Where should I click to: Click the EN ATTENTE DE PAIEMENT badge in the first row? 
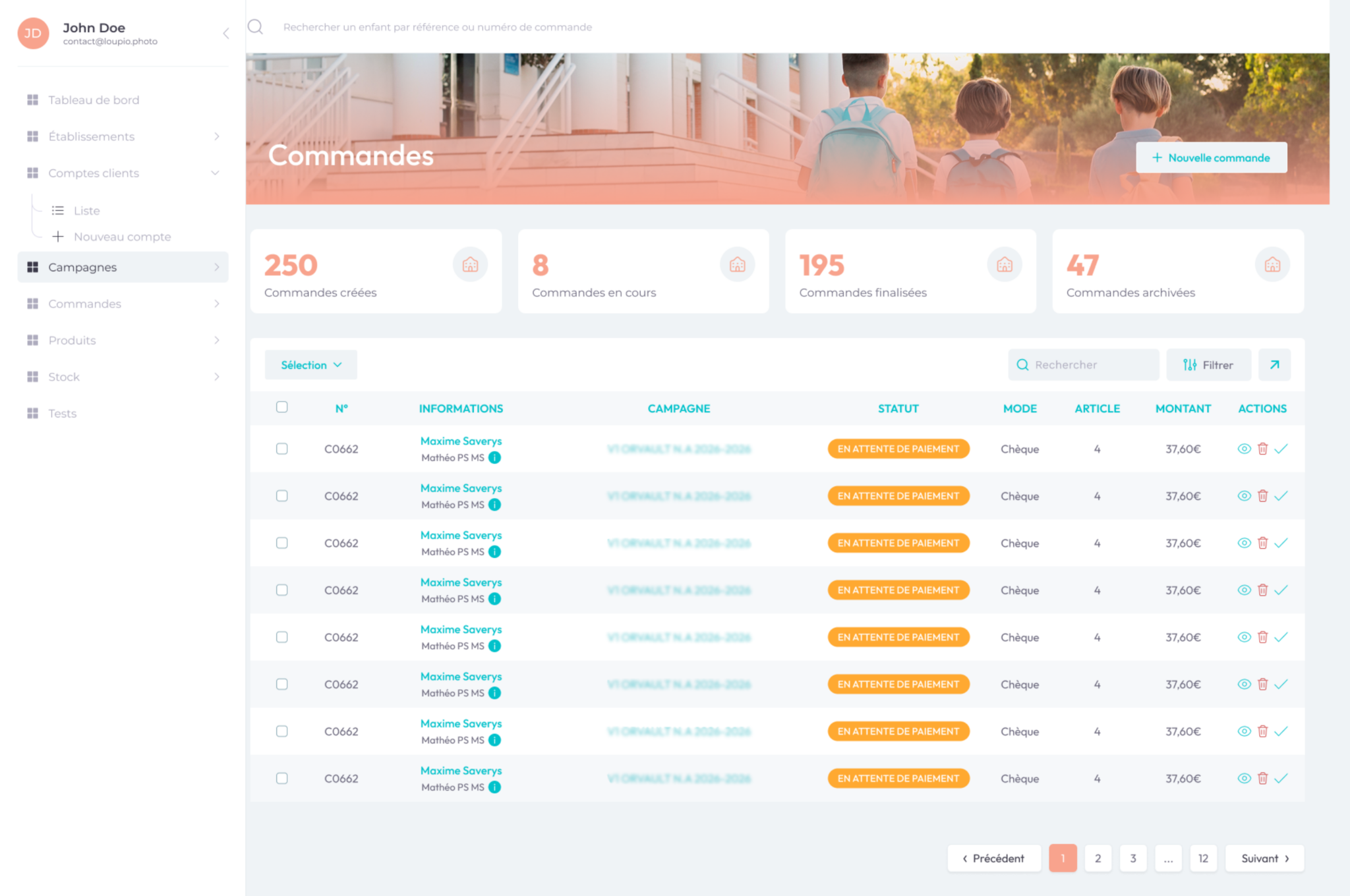click(x=898, y=449)
